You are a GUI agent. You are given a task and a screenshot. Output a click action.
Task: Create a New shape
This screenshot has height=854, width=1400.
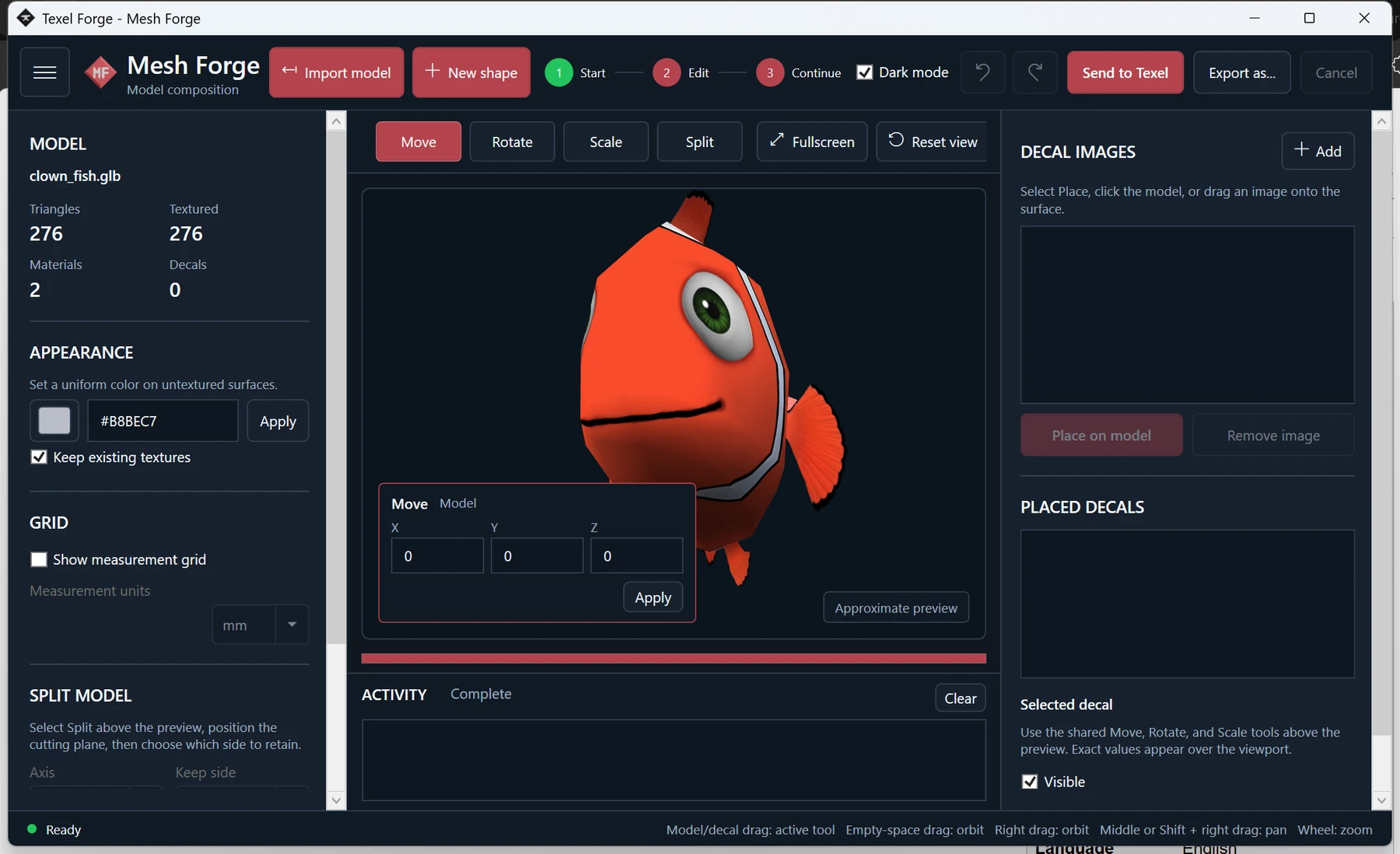pyautogui.click(x=471, y=72)
